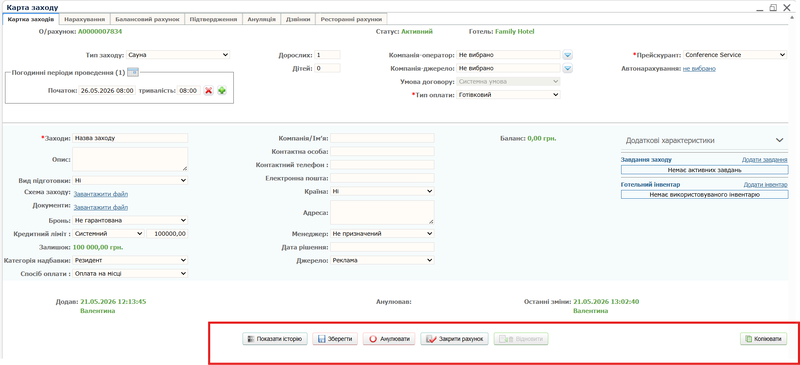Remove period with red X icon

point(208,90)
